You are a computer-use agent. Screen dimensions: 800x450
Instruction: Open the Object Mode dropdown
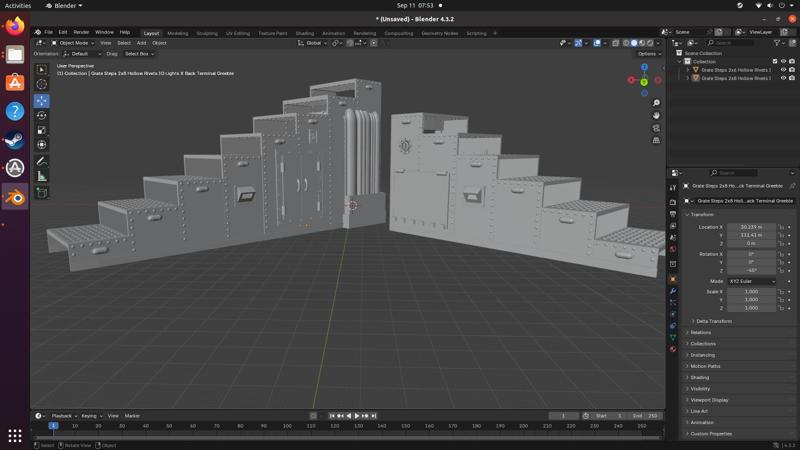point(75,43)
